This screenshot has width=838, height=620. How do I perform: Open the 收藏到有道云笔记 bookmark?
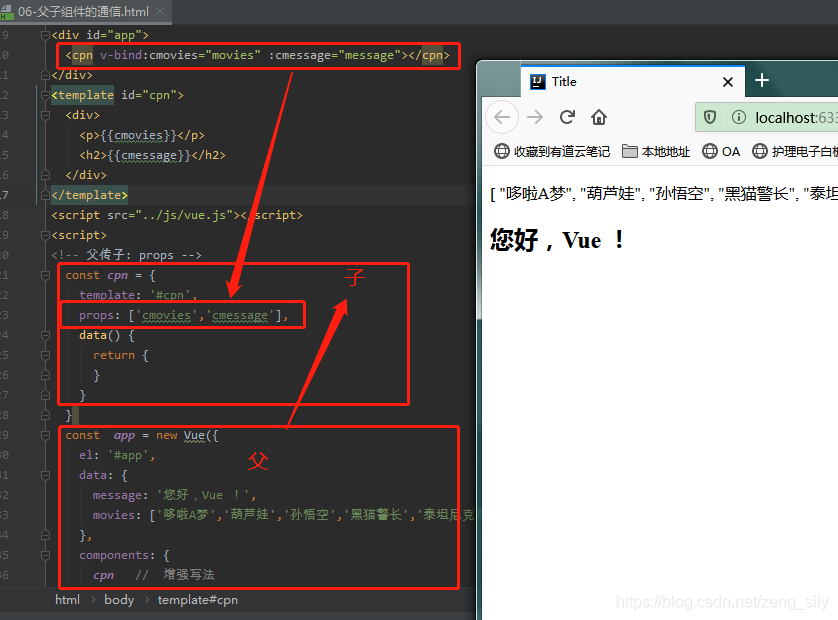pyautogui.click(x=552, y=152)
